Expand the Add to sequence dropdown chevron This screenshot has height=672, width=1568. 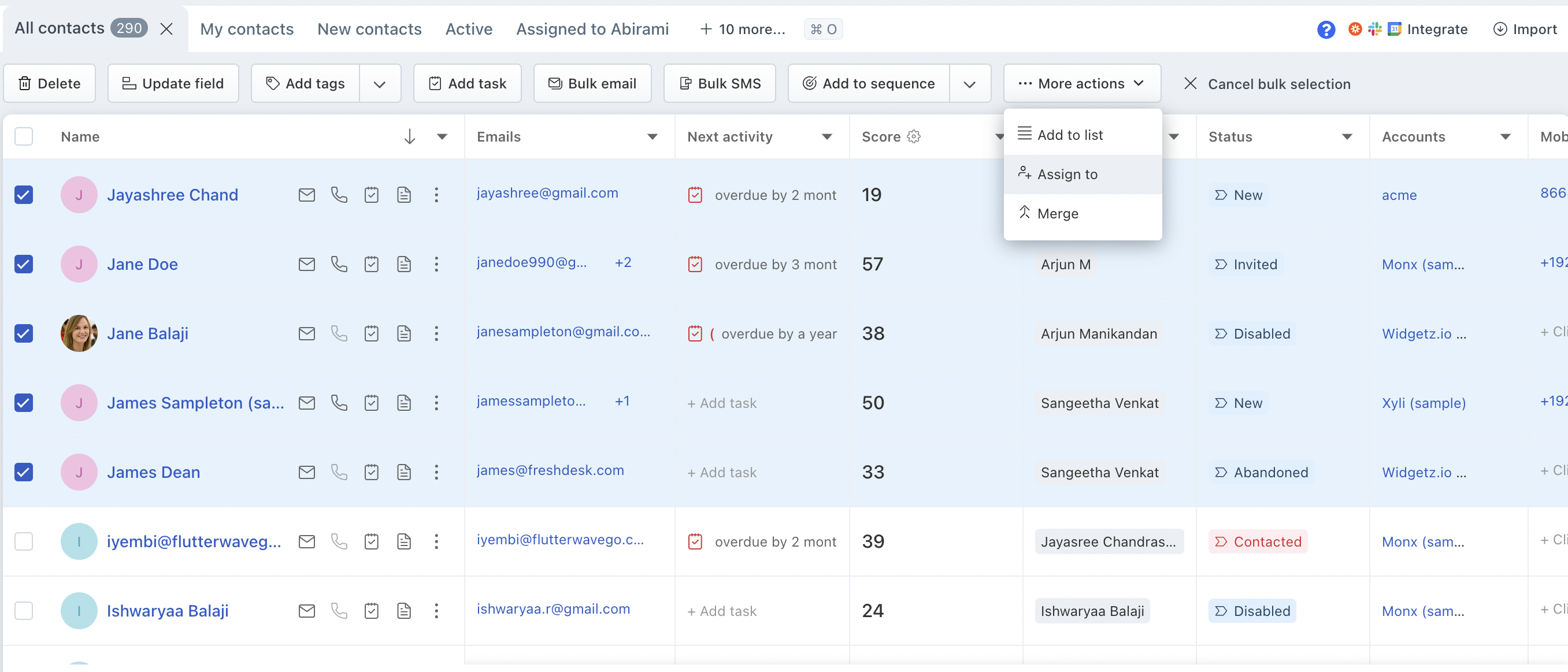click(x=969, y=83)
